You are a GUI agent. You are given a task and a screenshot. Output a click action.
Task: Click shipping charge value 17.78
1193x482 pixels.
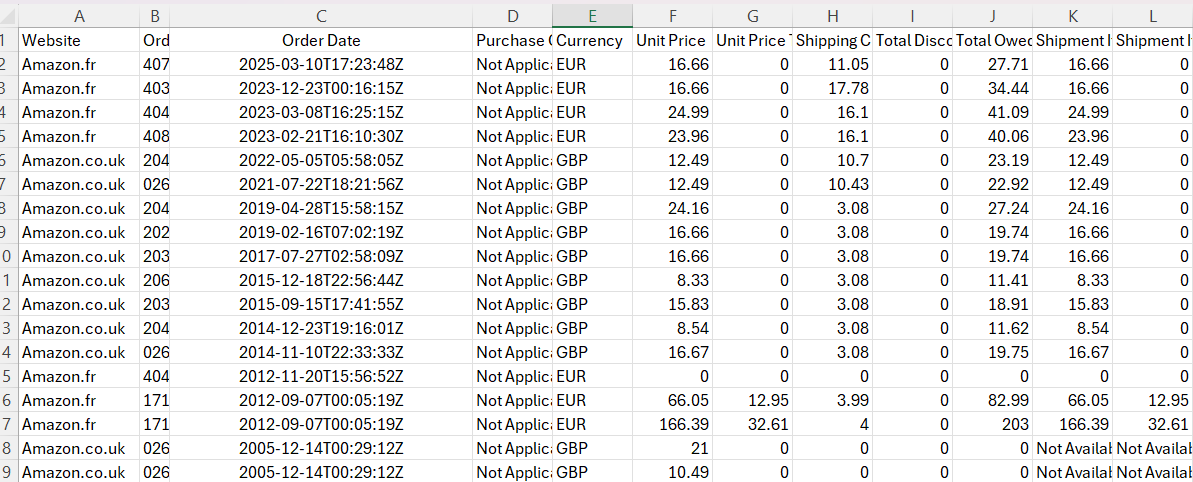[x=832, y=89]
